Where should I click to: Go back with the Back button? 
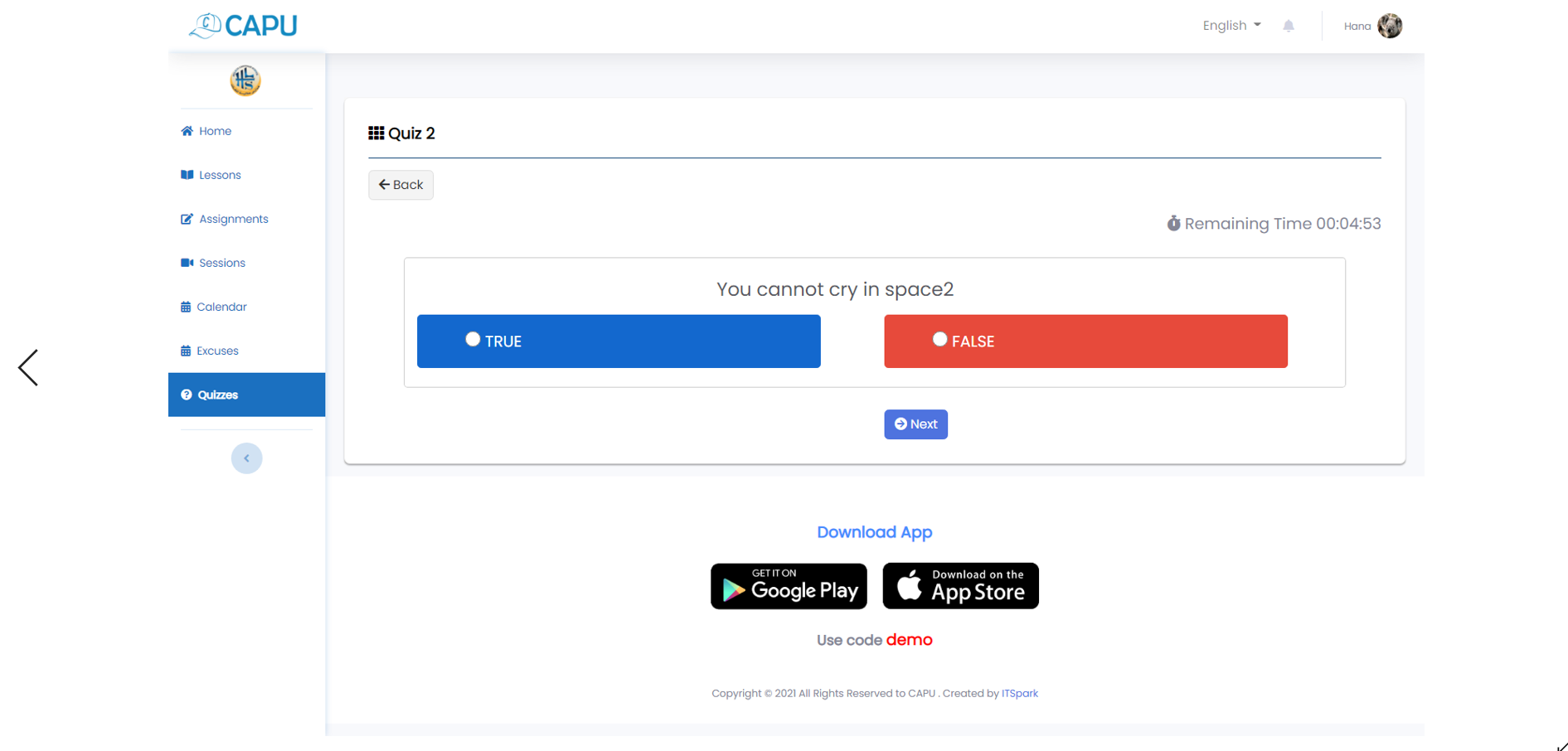(400, 185)
